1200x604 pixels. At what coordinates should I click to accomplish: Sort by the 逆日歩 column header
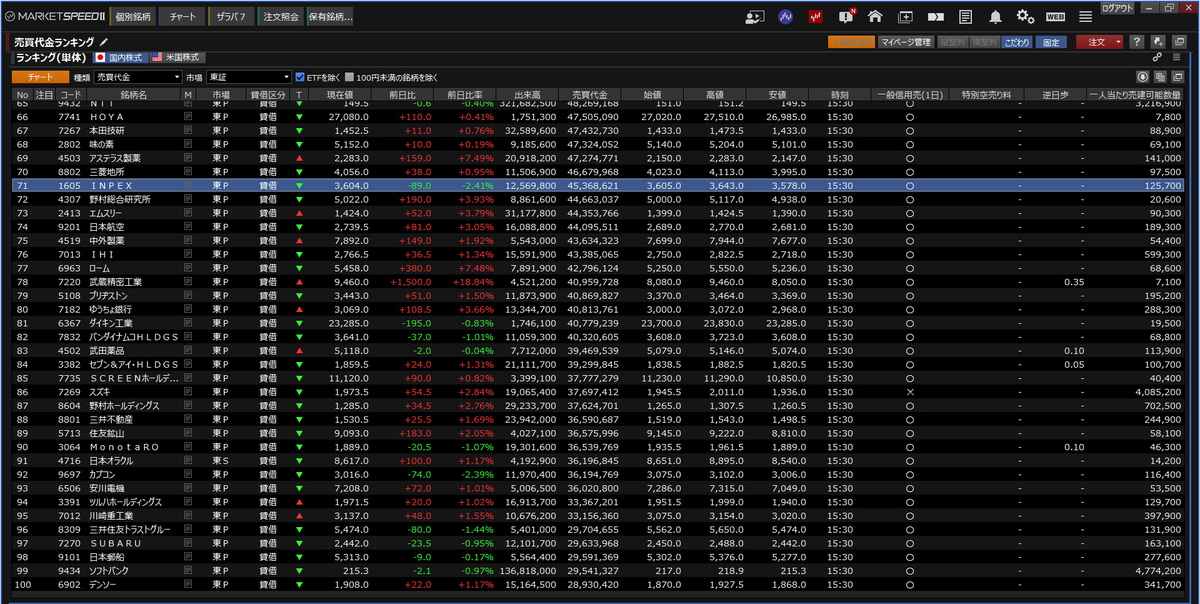(1055, 95)
